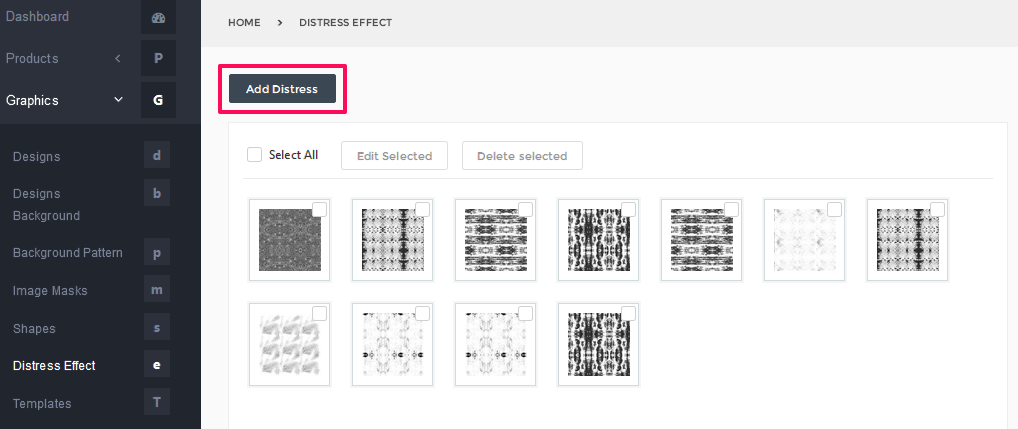This screenshot has height=429, width=1018.
Task: Click the Graphics 'G' icon tile
Action: [158, 101]
